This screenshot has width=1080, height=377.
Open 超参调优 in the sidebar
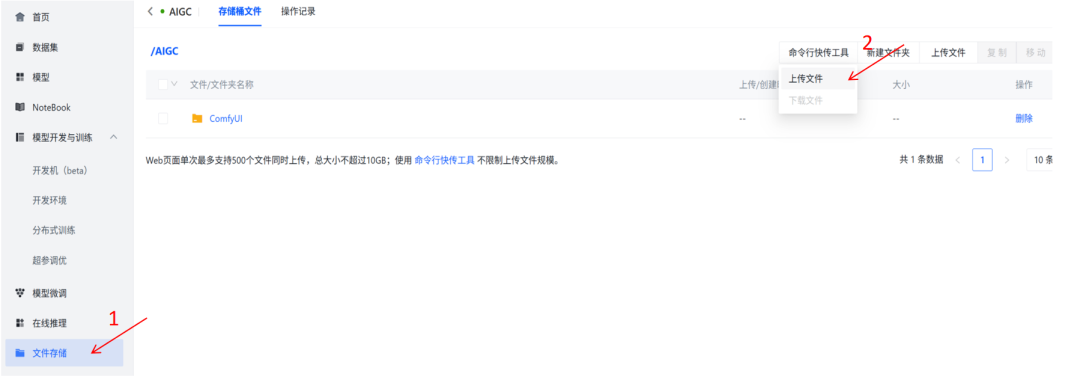click(50, 261)
